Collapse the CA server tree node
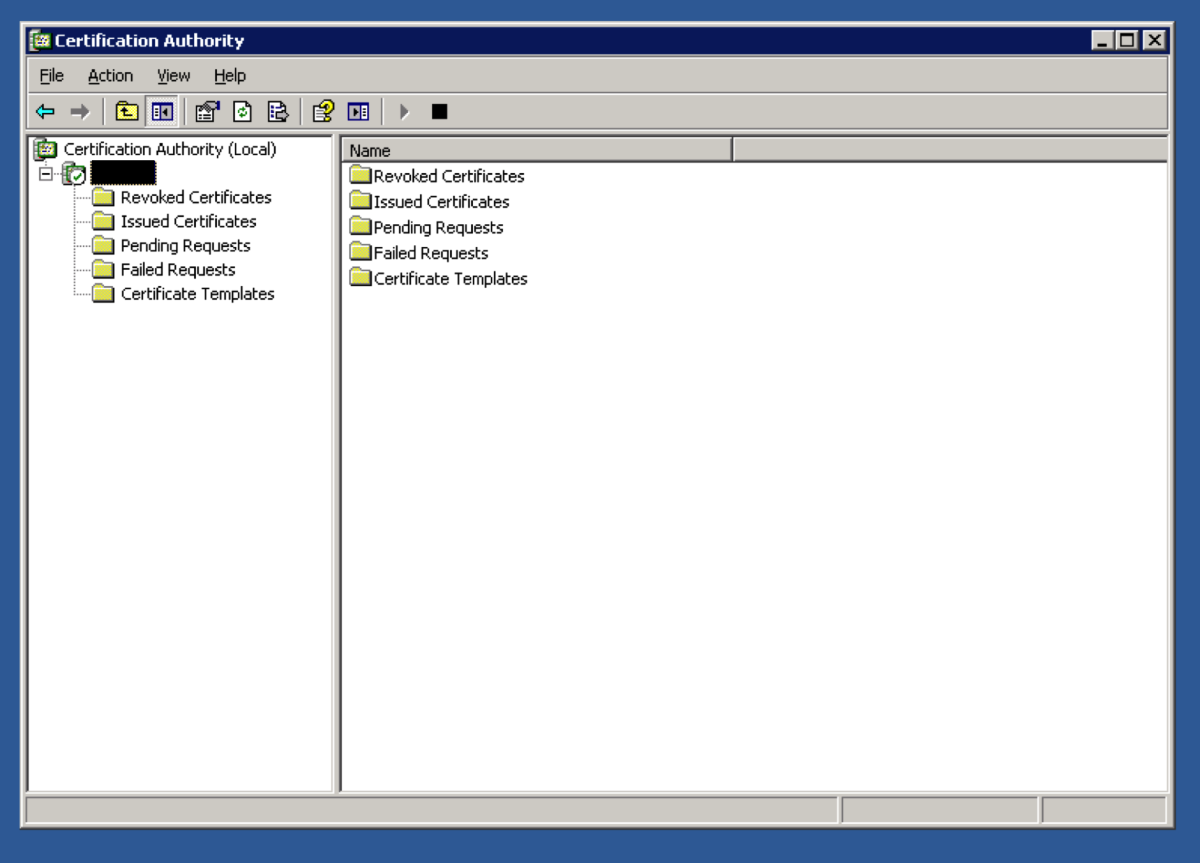The image size is (1200, 863). (45, 174)
